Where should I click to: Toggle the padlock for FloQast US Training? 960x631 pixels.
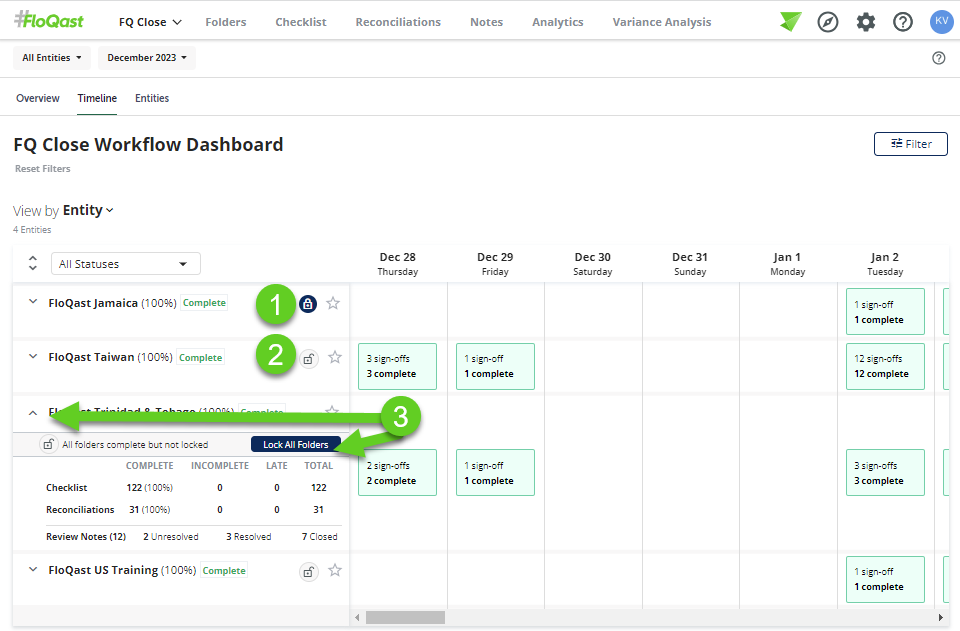[x=309, y=572]
